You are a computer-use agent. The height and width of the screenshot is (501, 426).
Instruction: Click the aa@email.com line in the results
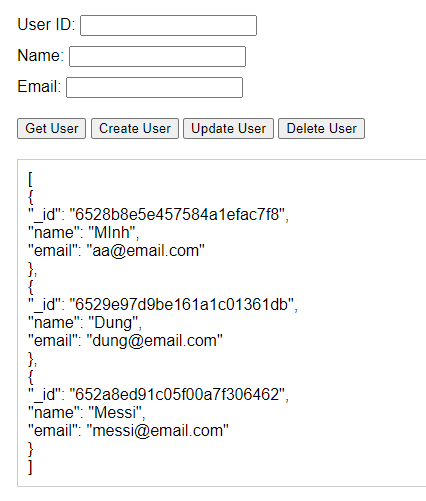pyautogui.click(x=116, y=251)
